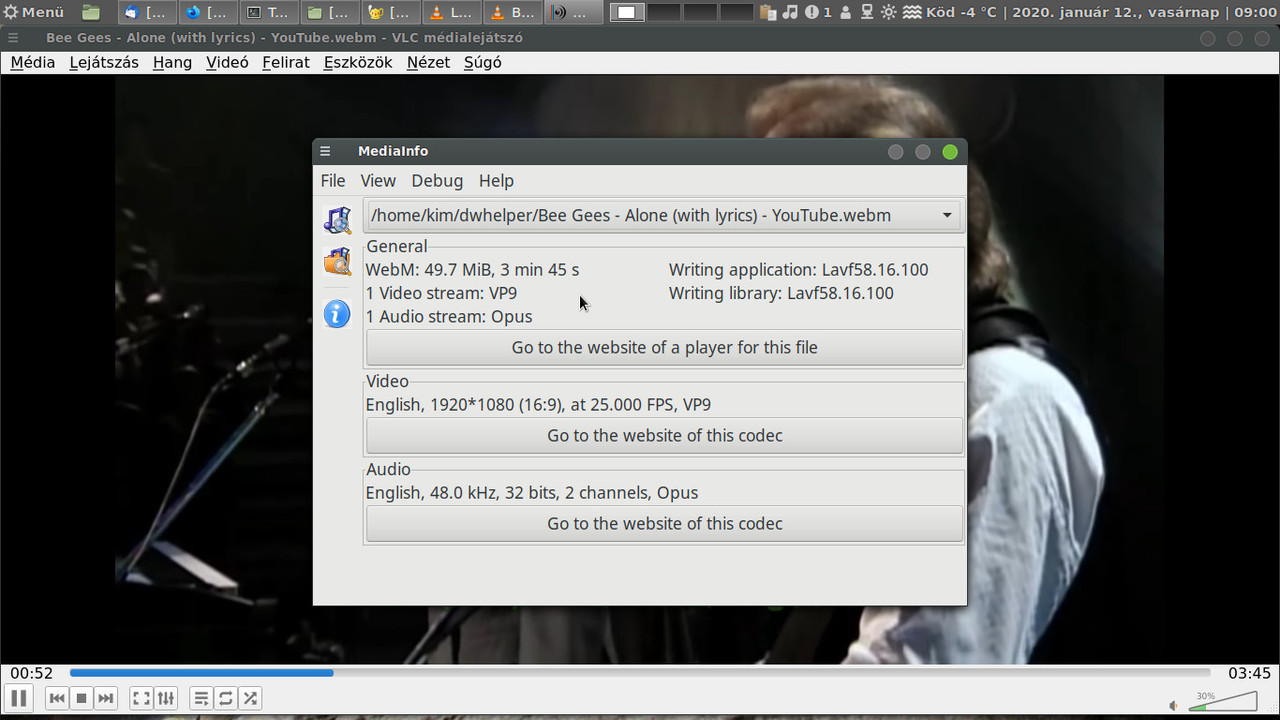The image size is (1280, 720).
Task: Click Go to the website of a player
Action: click(665, 348)
